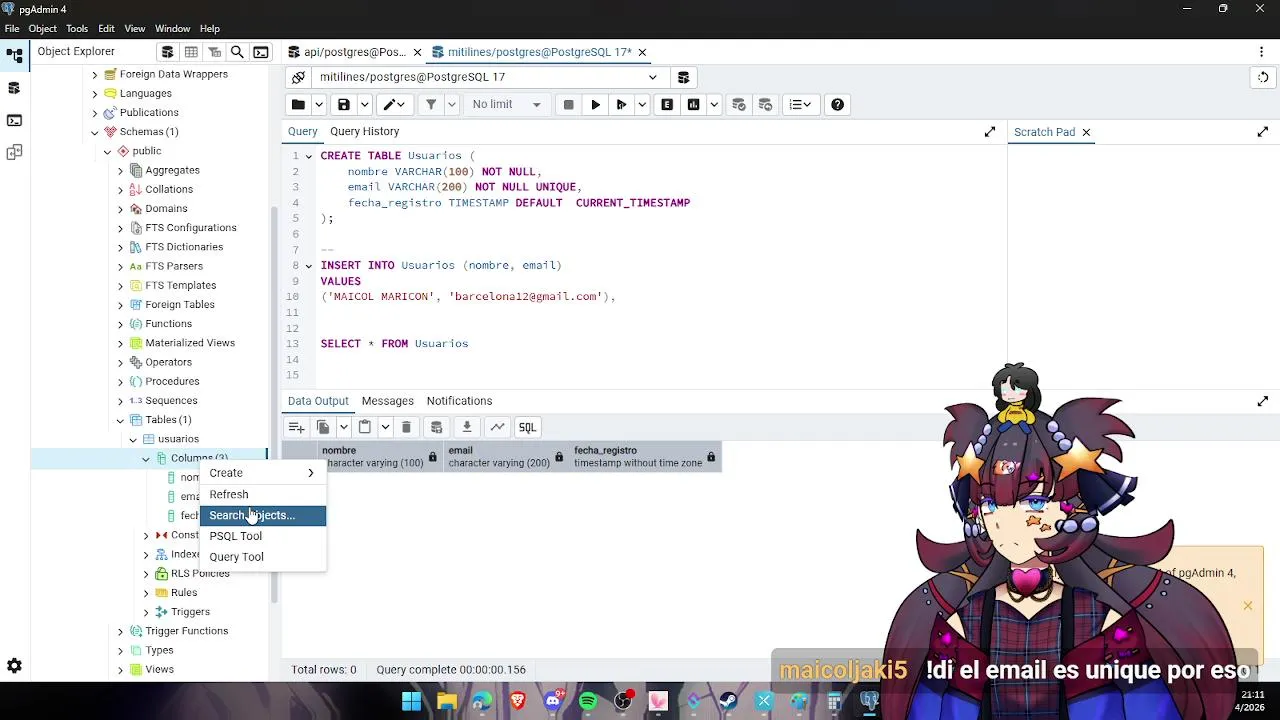Open the Filter options dropdown arrow
Image resolution: width=1280 pixels, height=720 pixels.
click(451, 105)
